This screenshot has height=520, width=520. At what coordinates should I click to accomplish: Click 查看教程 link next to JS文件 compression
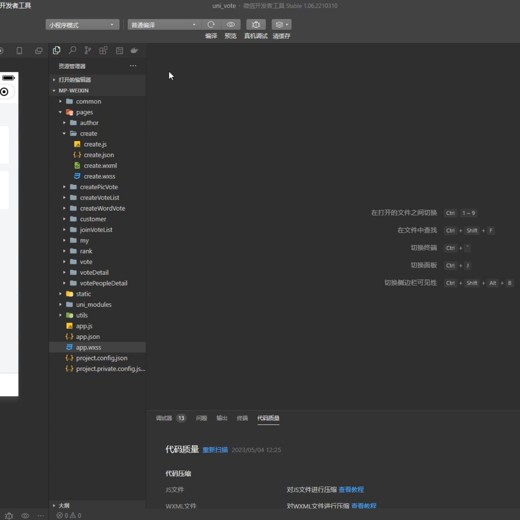pos(351,489)
